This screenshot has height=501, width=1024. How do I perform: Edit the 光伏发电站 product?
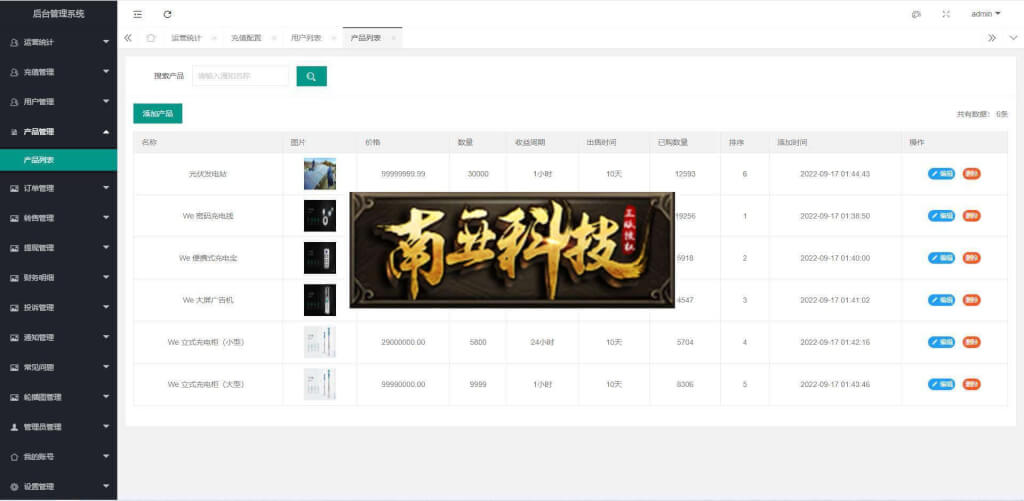(941, 174)
